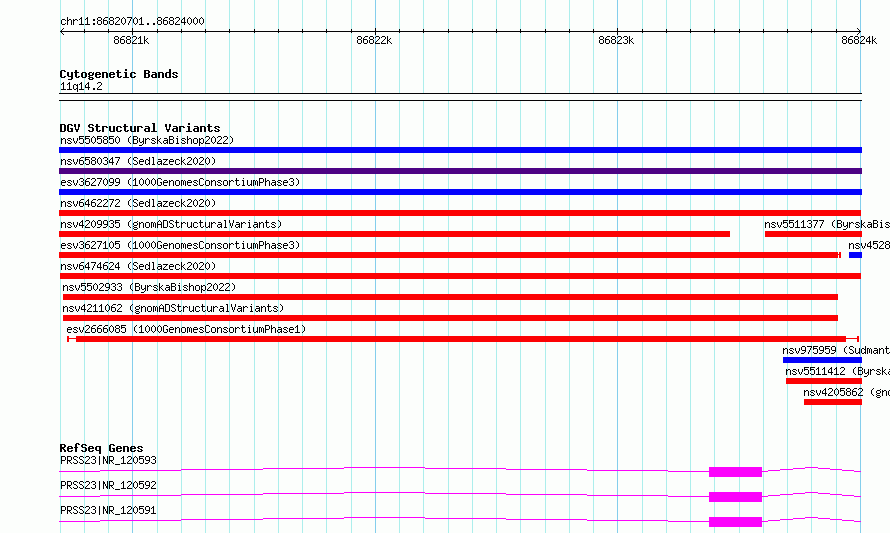Open nsv5502933 (ByrskaBishop2022) label
Screen dimensions: 890x533
pos(149,287)
